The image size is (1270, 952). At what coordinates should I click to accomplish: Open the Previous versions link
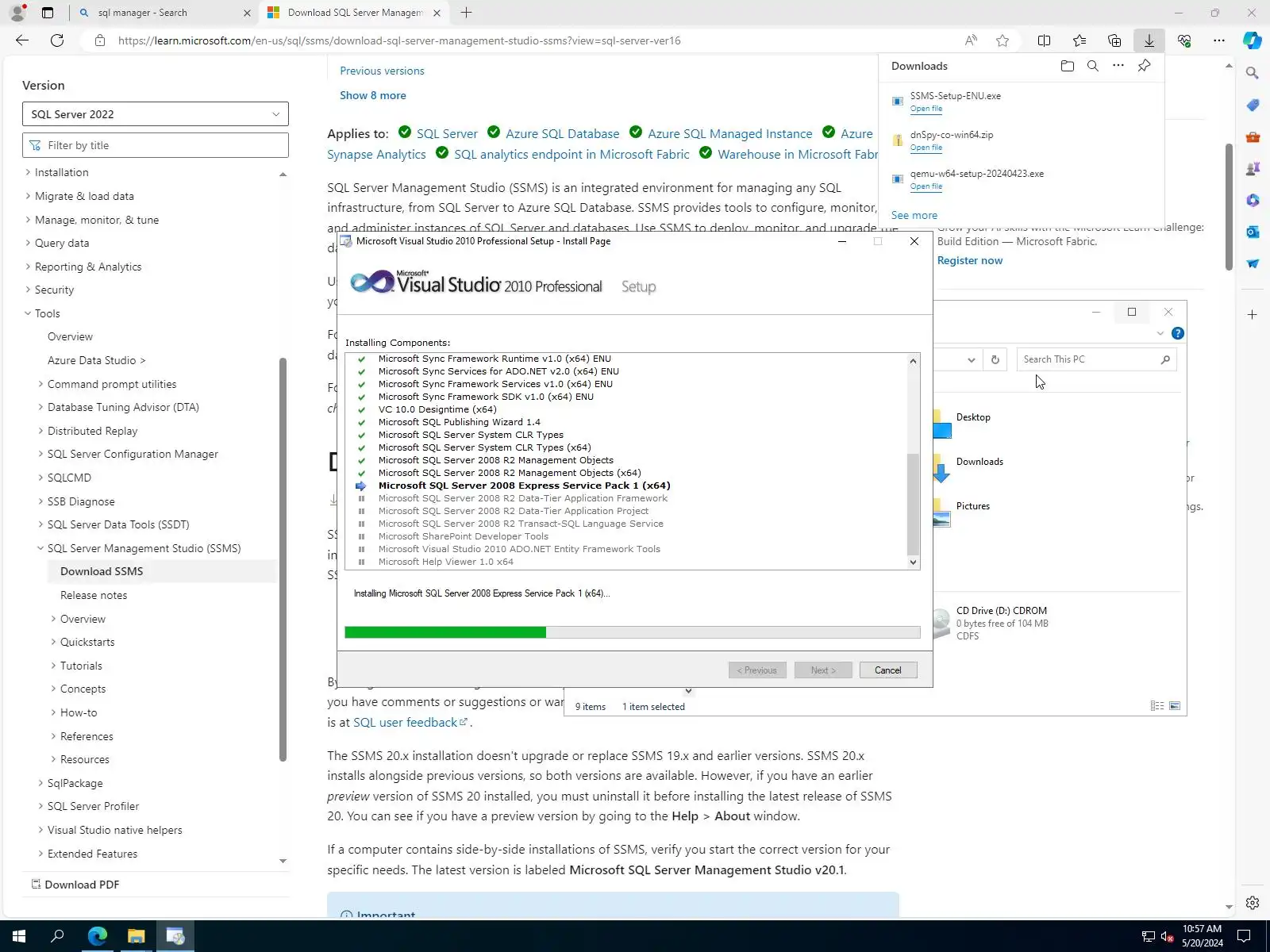pos(382,71)
